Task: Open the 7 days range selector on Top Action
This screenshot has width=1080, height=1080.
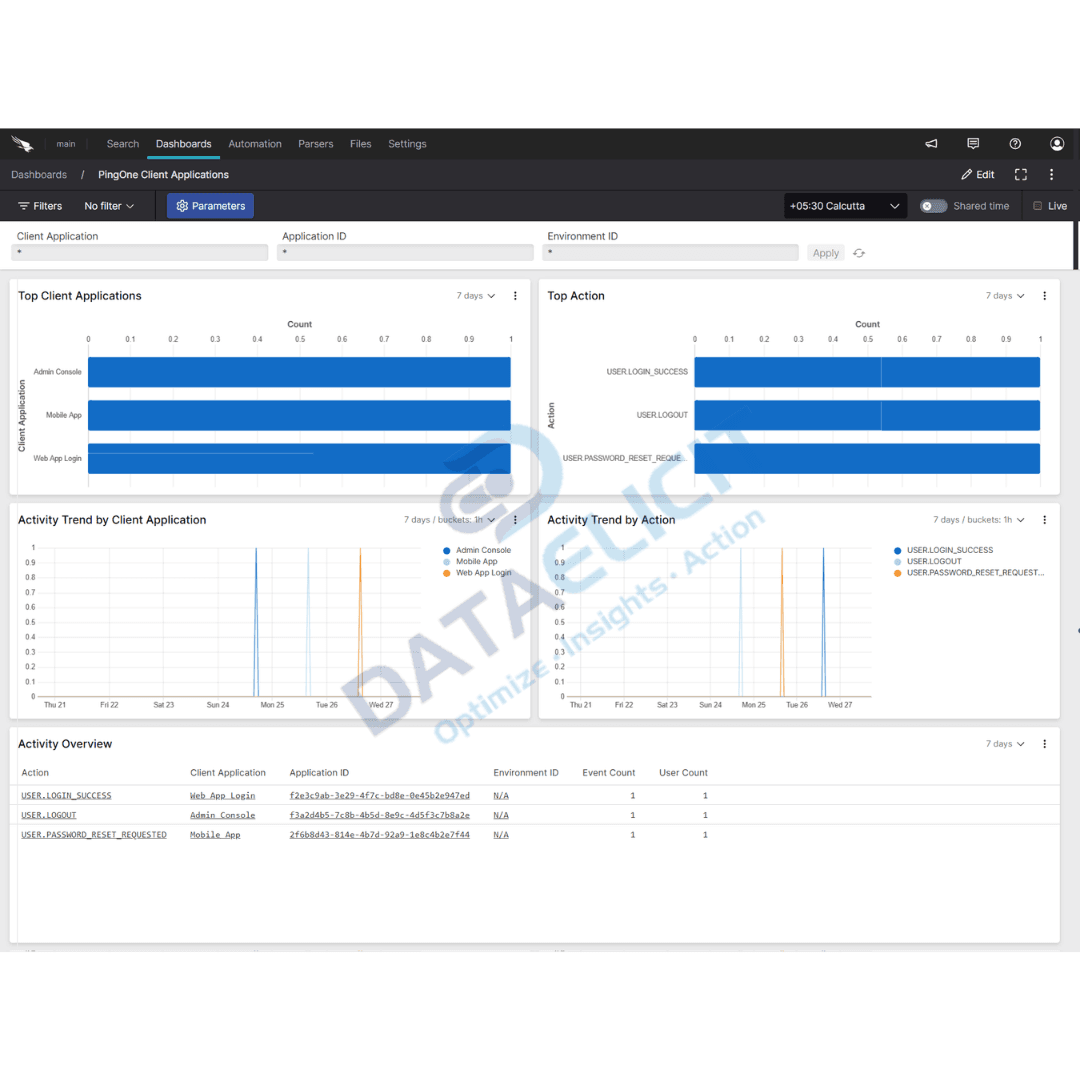Action: pyautogui.click(x=1004, y=296)
